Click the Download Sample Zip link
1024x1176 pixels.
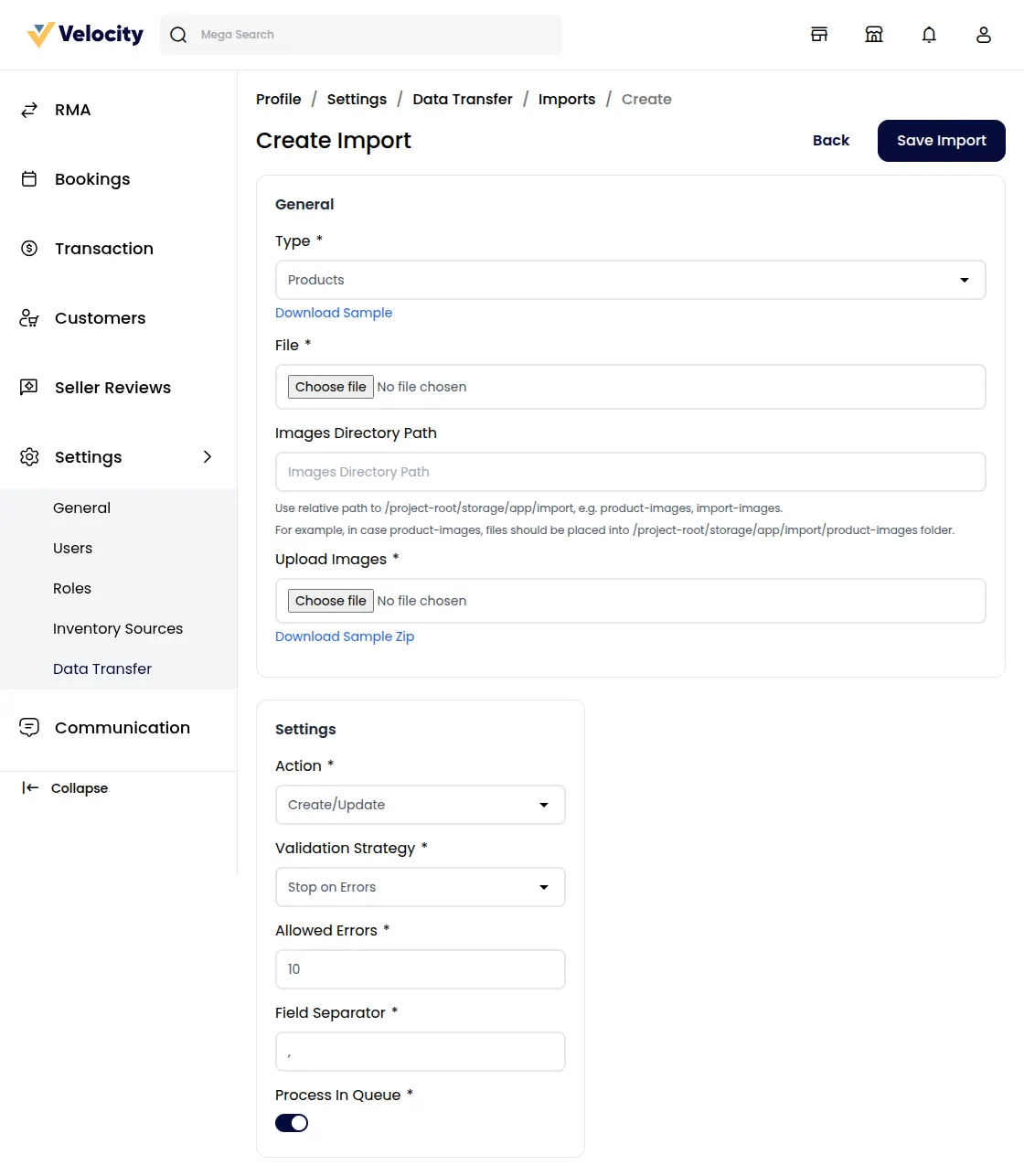click(345, 636)
